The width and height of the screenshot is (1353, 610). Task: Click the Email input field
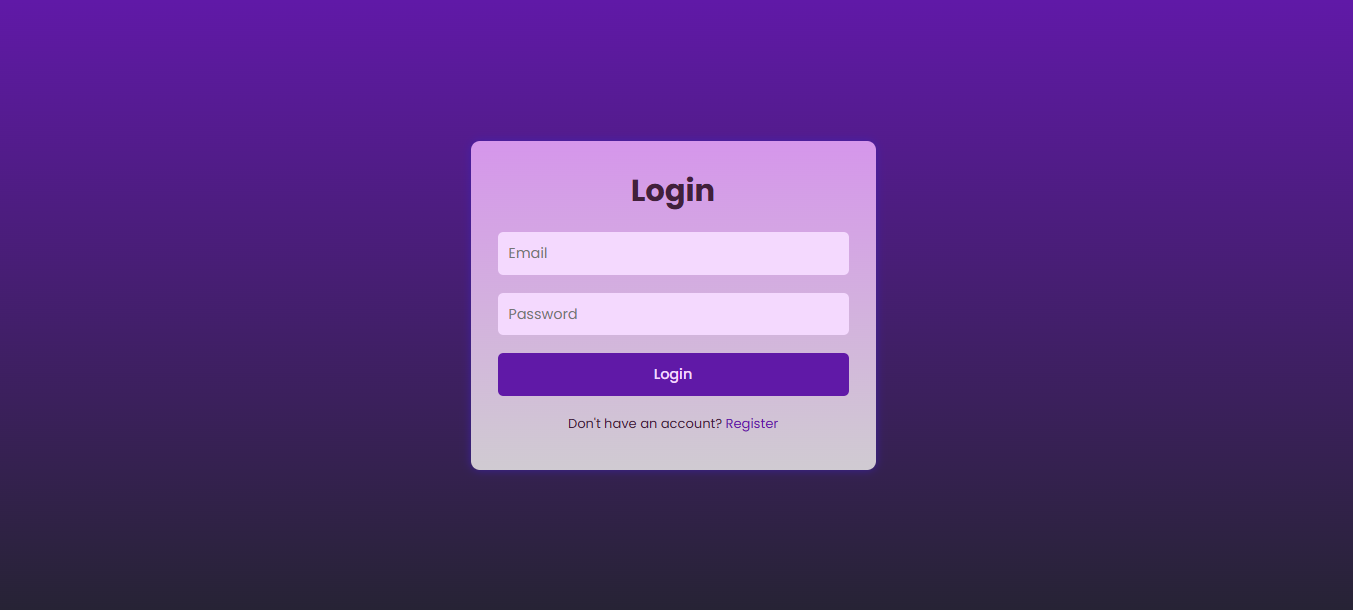(x=673, y=253)
